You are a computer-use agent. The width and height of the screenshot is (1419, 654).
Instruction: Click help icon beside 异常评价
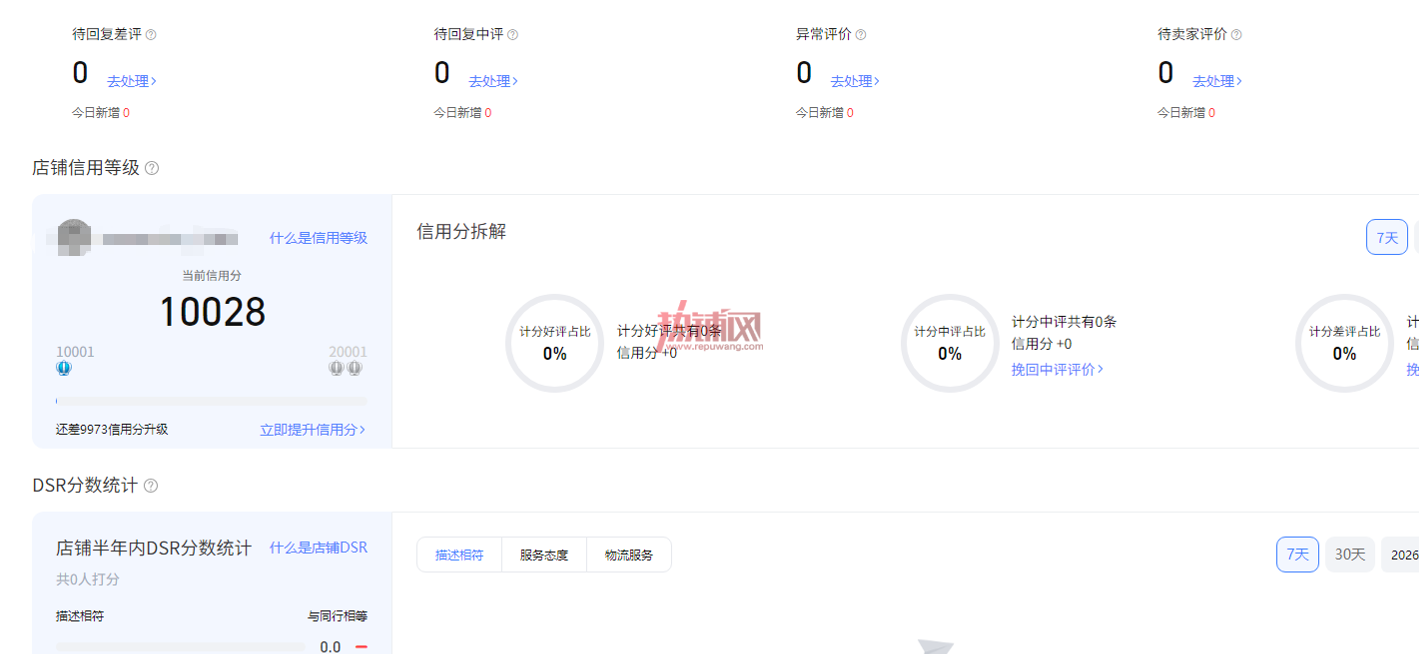click(861, 34)
